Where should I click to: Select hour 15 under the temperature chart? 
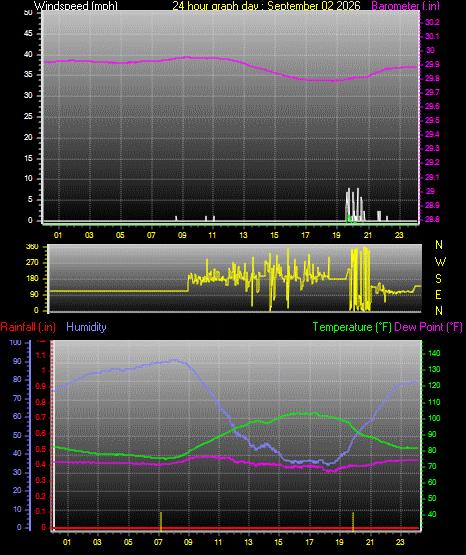(x=279, y=542)
